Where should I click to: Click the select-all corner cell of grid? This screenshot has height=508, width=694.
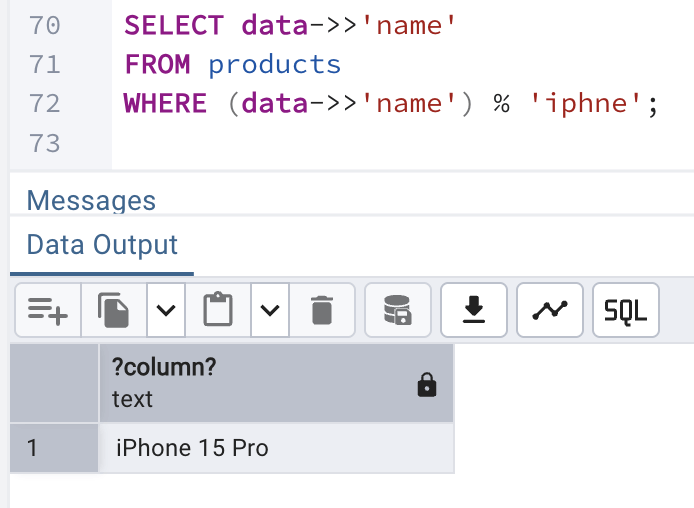tap(54, 383)
